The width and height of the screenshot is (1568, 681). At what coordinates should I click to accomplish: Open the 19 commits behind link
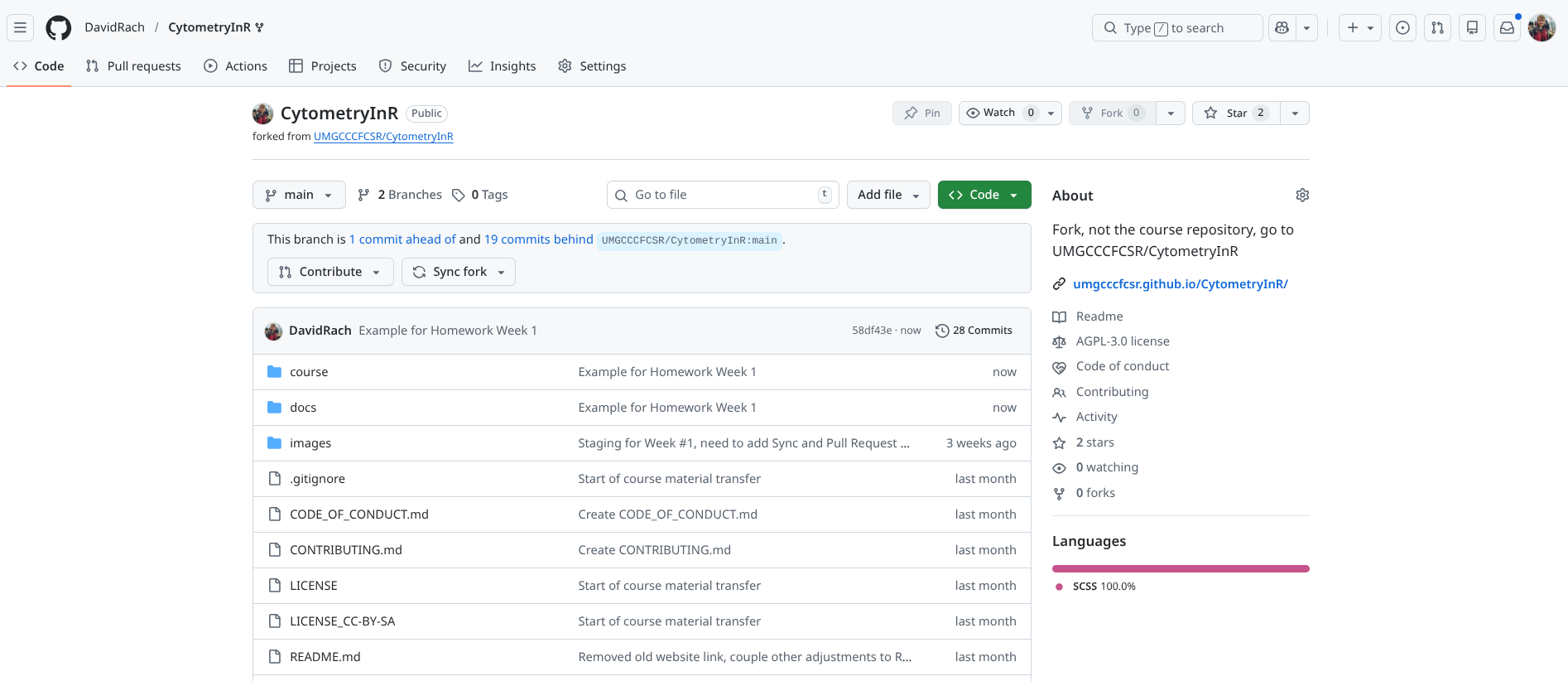[x=538, y=239]
